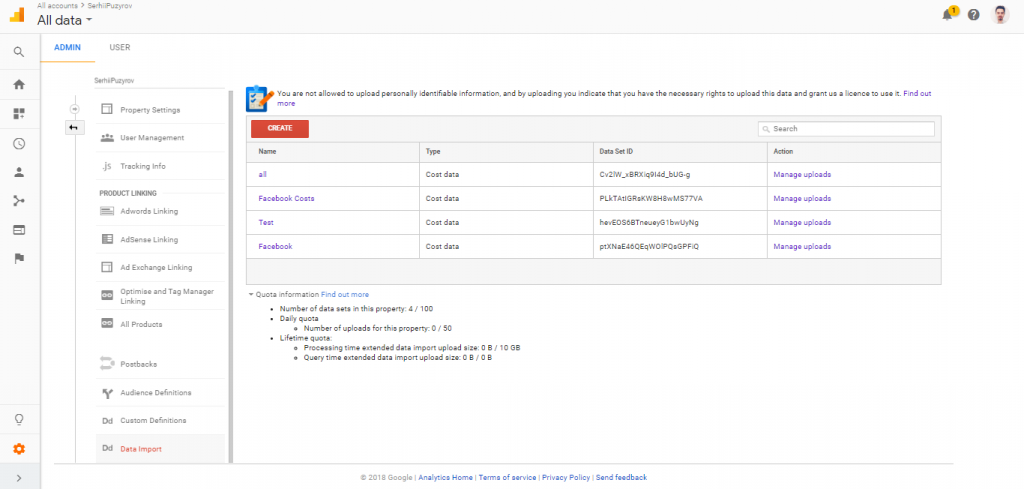
Task: Click the User Management people icon
Action: tap(107, 138)
